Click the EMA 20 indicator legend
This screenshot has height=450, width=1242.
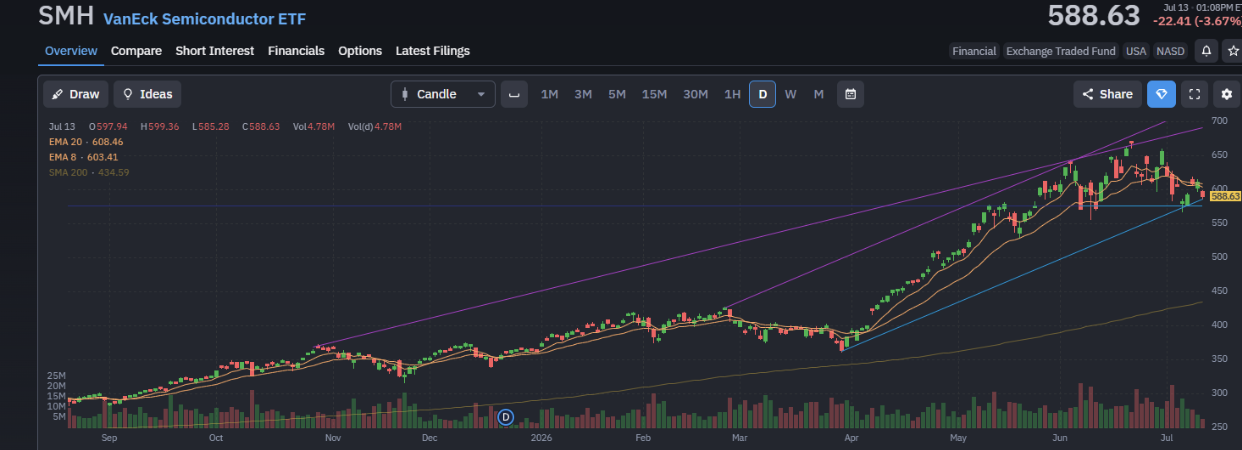point(84,142)
